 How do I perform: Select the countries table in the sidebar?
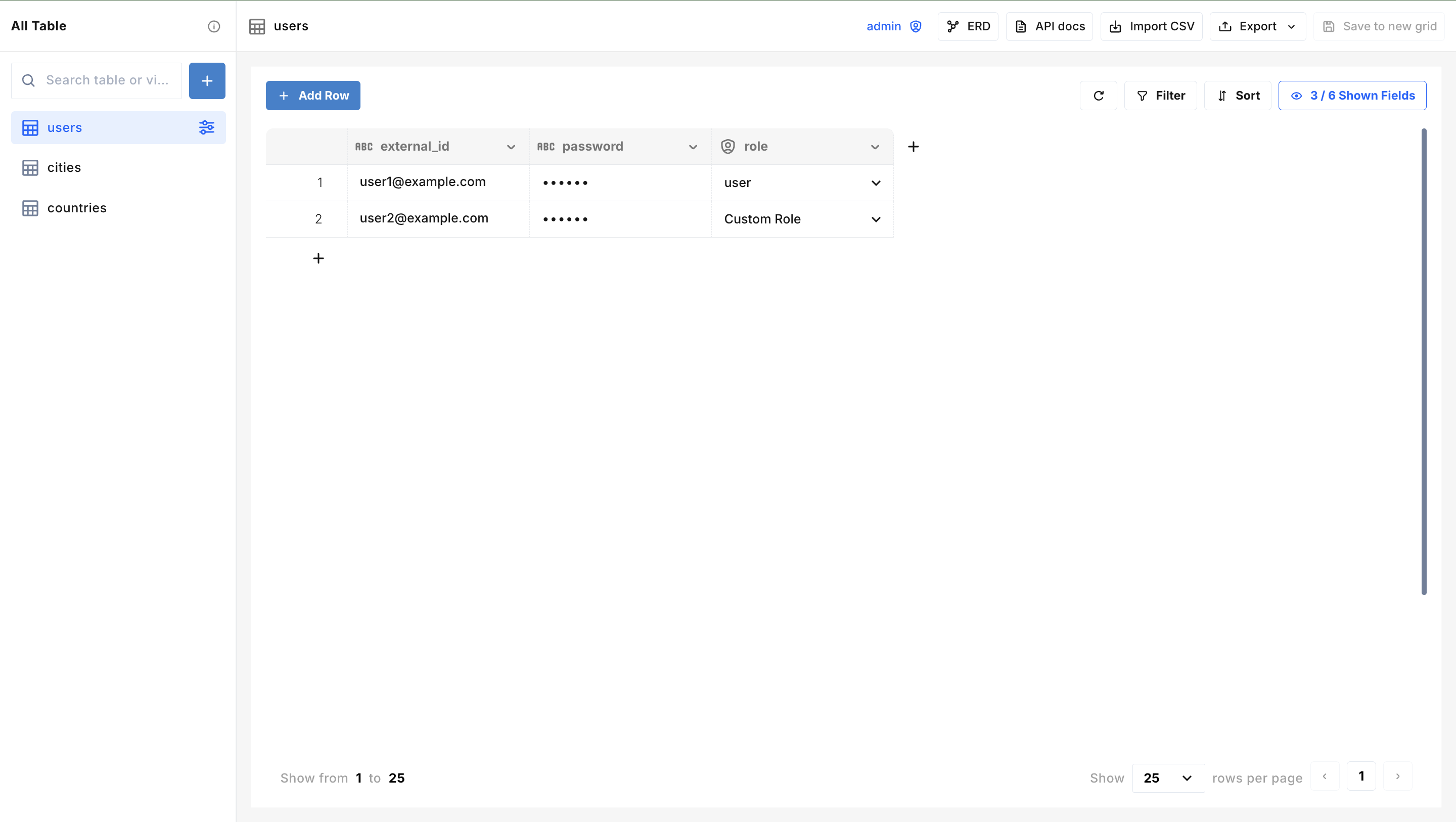(77, 208)
